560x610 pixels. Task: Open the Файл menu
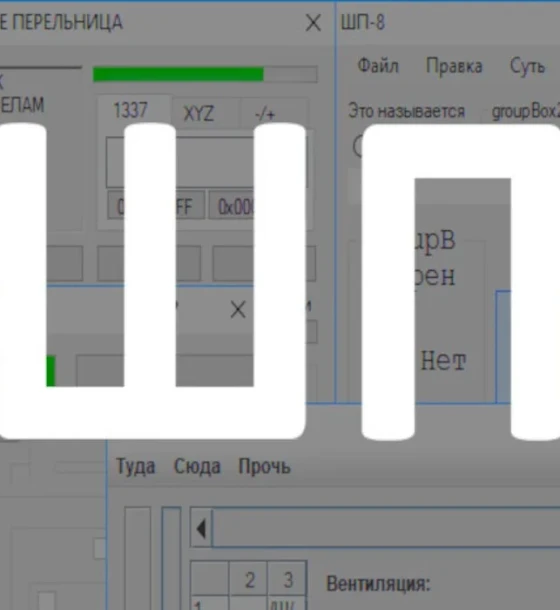coord(378,65)
